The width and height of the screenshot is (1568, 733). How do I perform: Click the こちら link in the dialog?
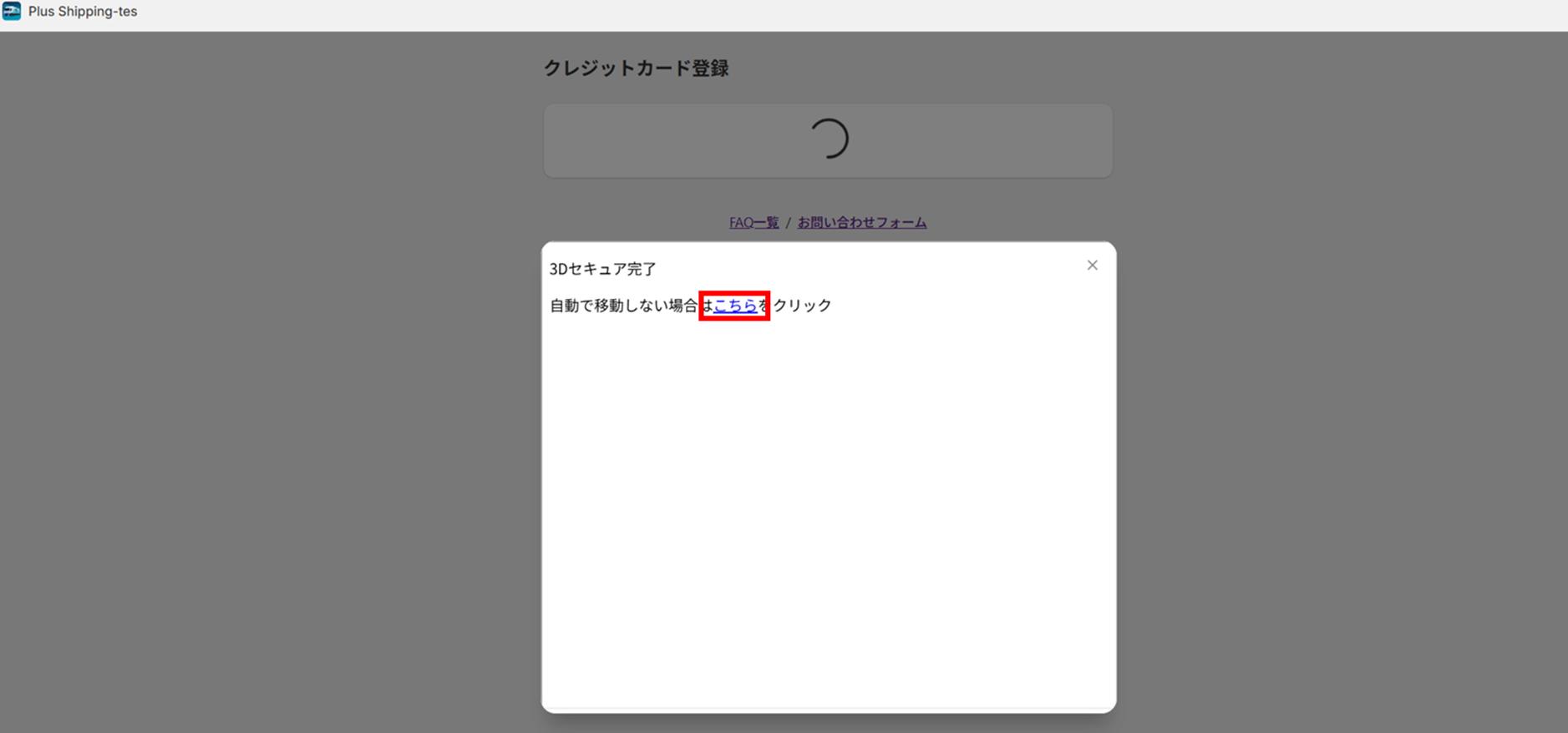click(x=735, y=306)
